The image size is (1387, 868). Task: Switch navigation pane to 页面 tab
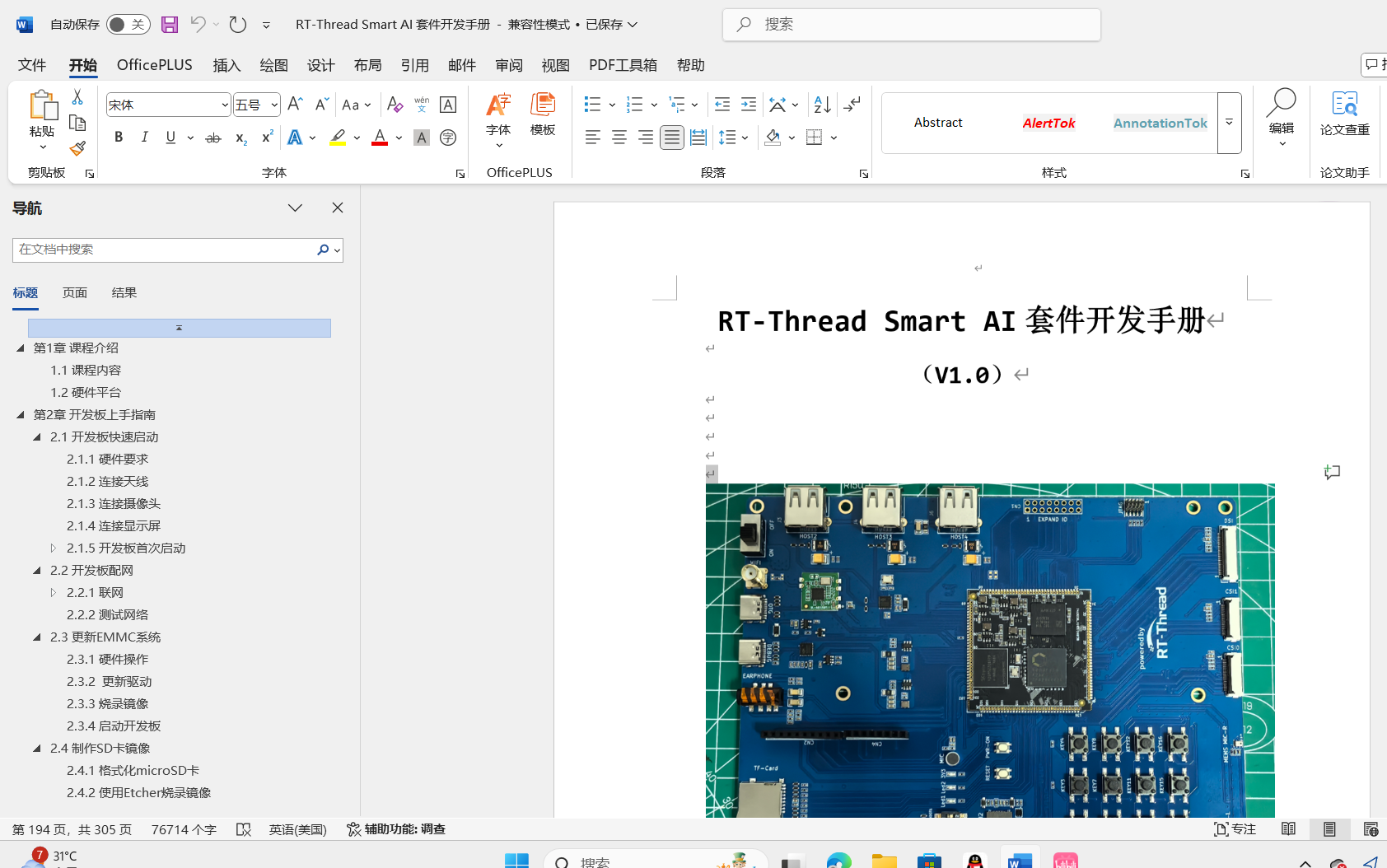click(x=75, y=293)
